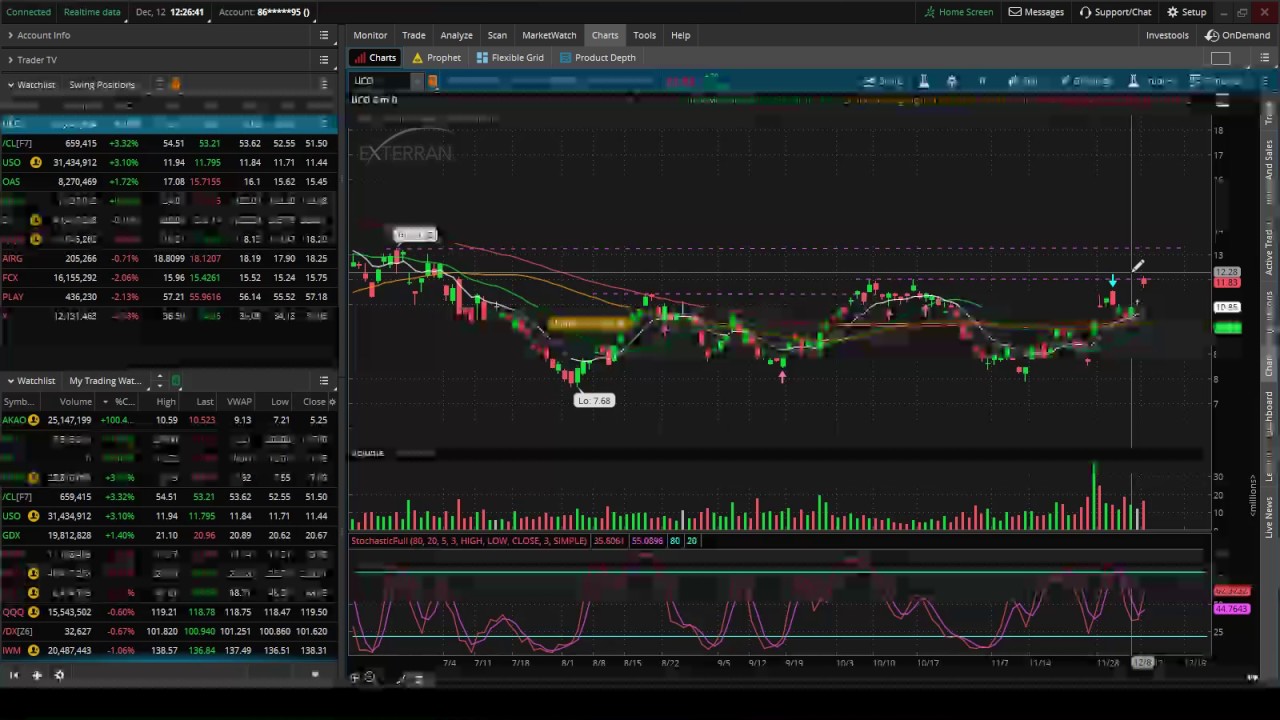Customize watchlist columns gear near Close
Image resolution: width=1280 pixels, height=720 pixels.
[x=332, y=402]
